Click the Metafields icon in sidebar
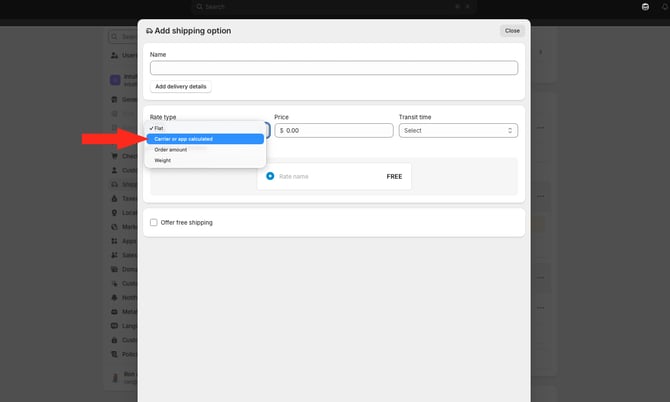Image resolution: width=670 pixels, height=402 pixels. click(114, 311)
